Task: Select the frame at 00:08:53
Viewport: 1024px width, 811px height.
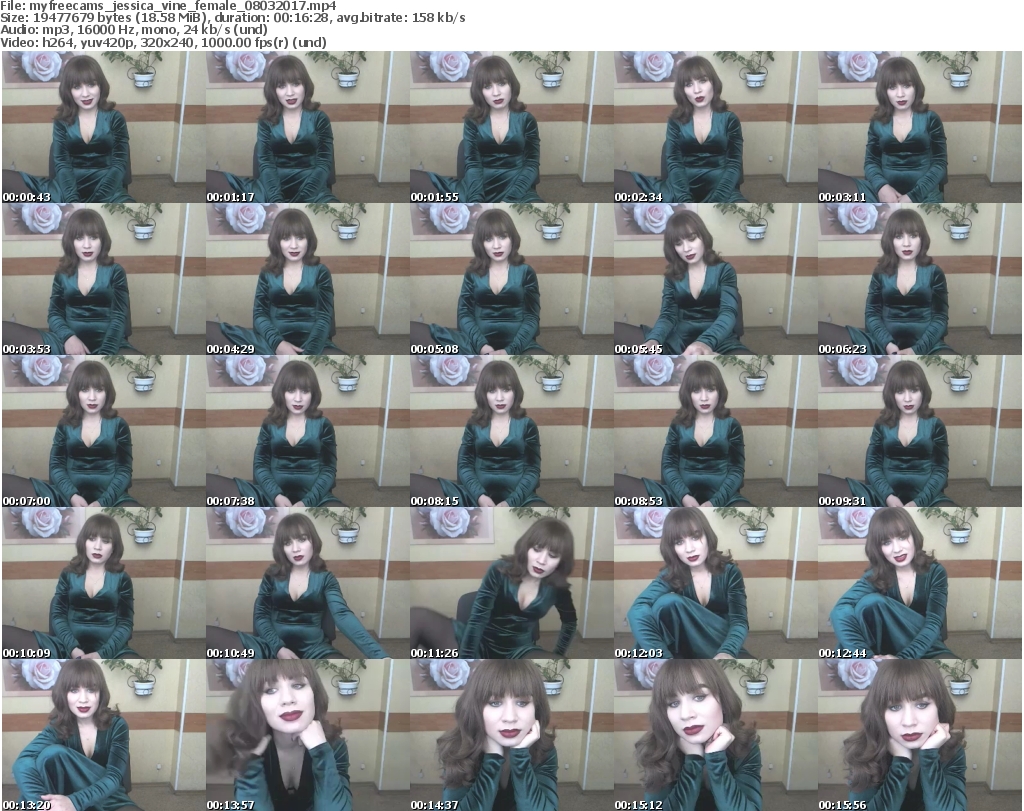Action: coord(715,431)
